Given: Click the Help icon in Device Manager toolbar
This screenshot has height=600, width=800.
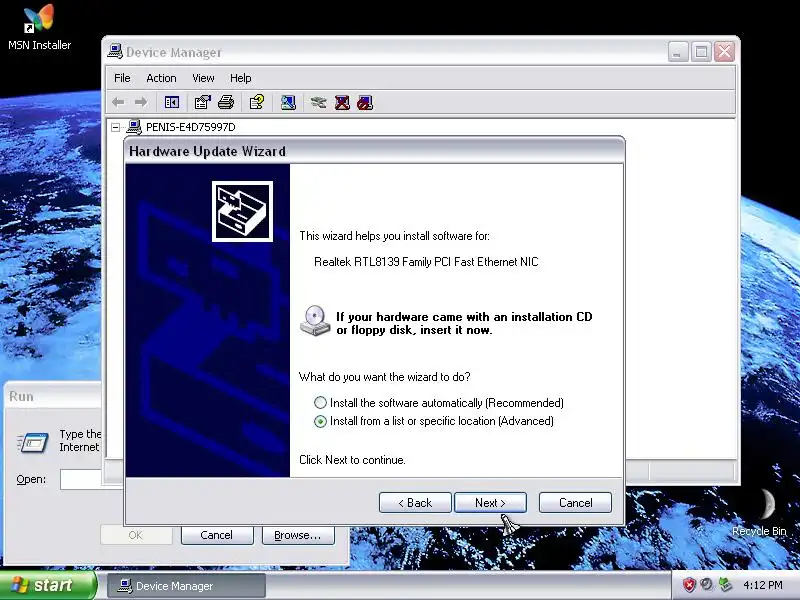Looking at the screenshot, I should pos(257,103).
